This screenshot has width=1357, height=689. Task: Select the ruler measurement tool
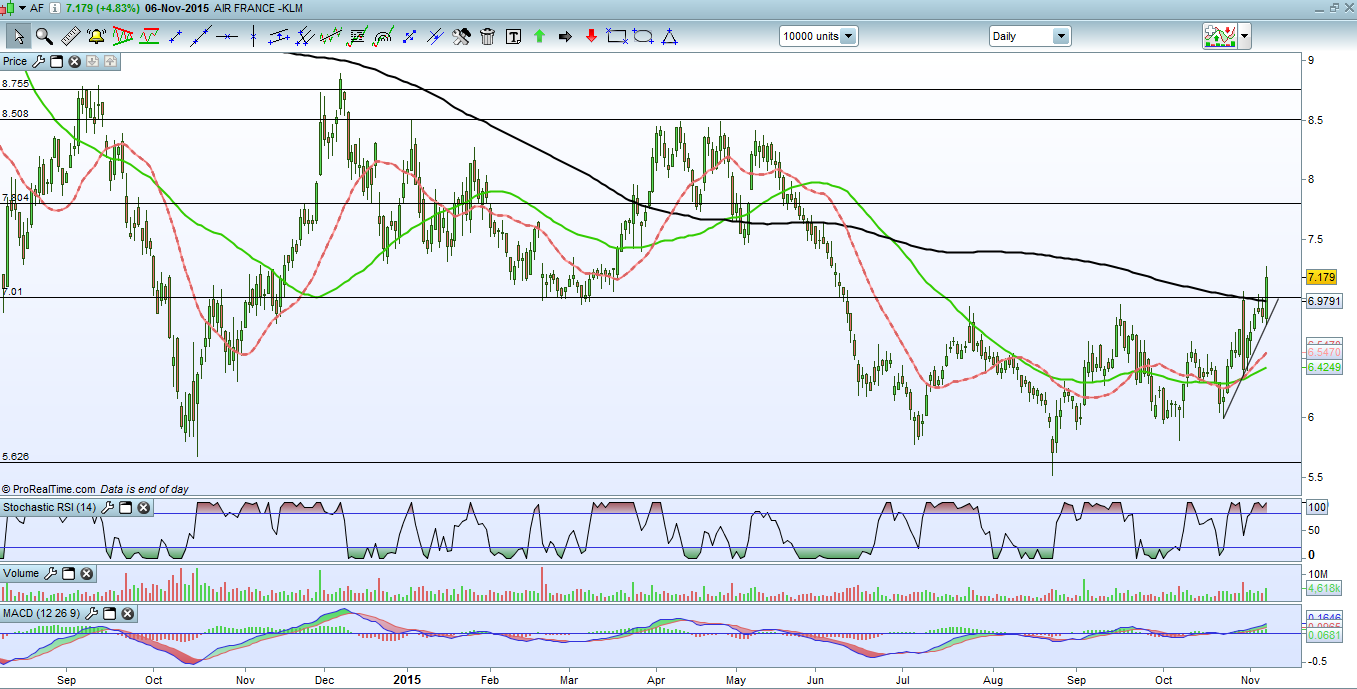tap(70, 37)
